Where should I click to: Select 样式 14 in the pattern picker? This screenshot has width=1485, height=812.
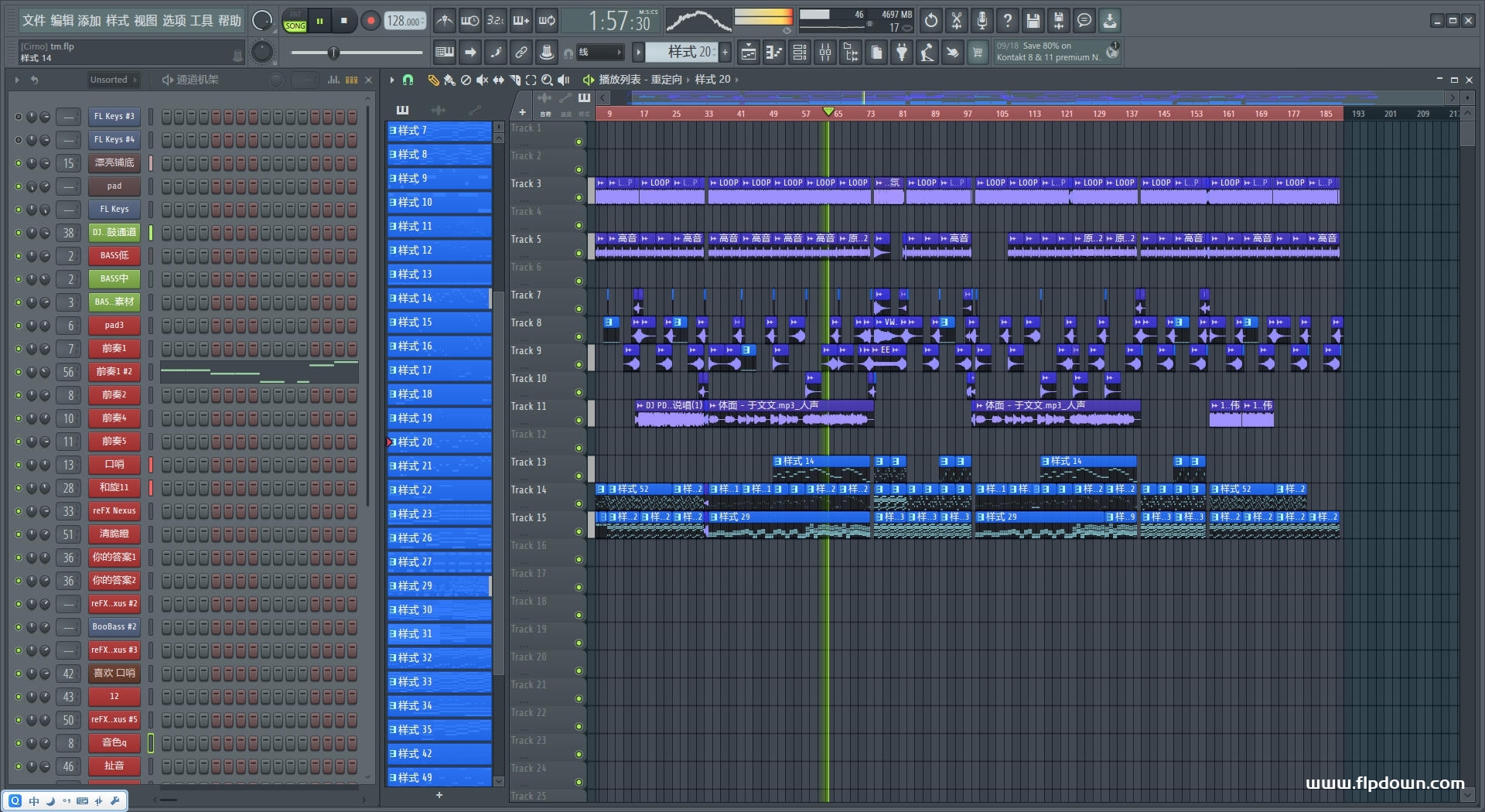438,299
